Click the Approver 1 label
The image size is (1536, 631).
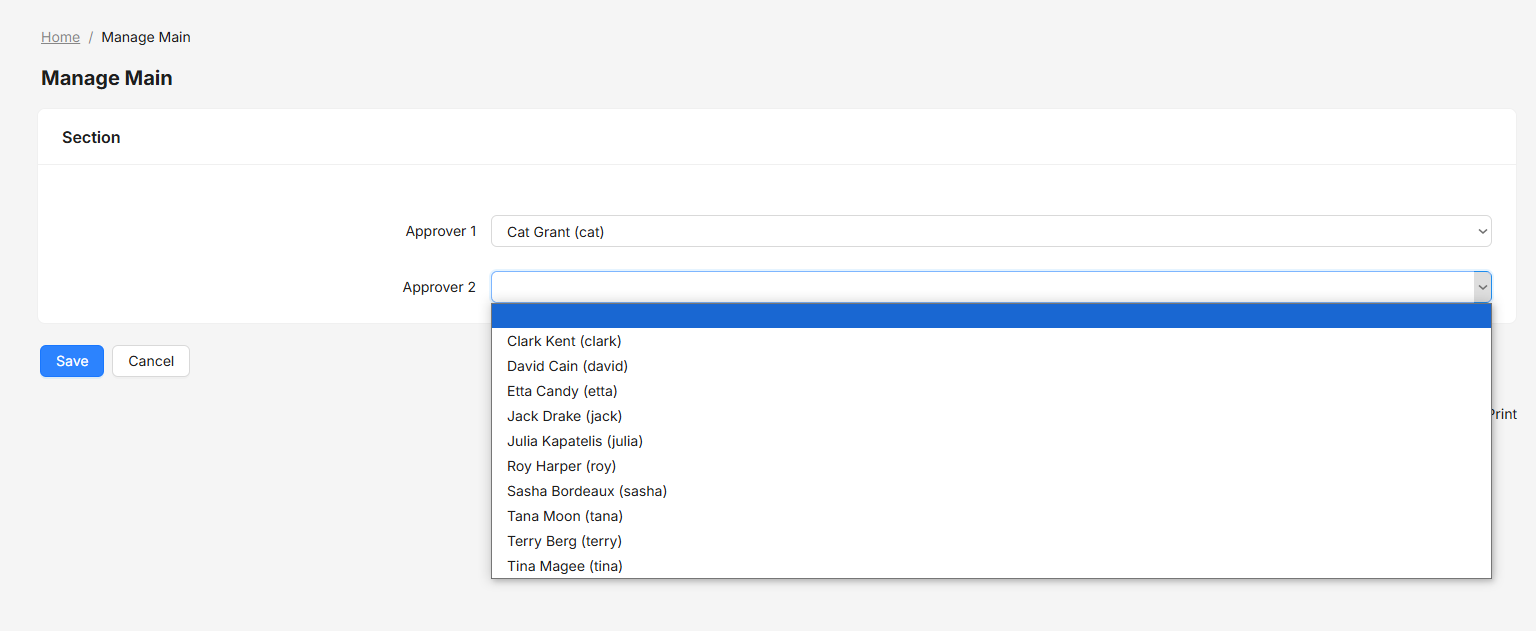pyautogui.click(x=441, y=231)
